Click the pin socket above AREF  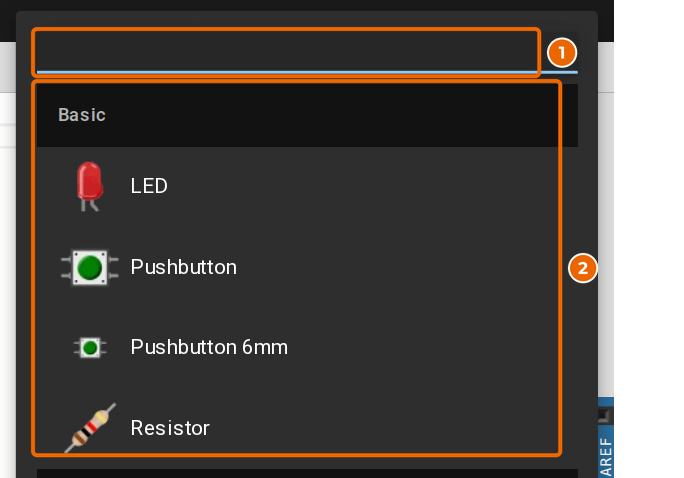[x=604, y=415]
